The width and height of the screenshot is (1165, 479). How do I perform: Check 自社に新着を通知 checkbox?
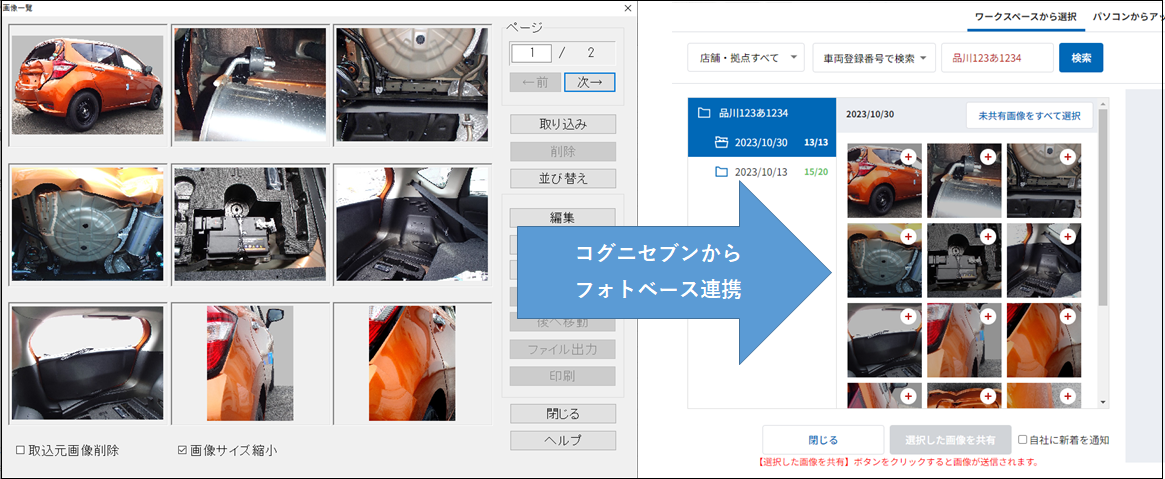[x=1022, y=440]
